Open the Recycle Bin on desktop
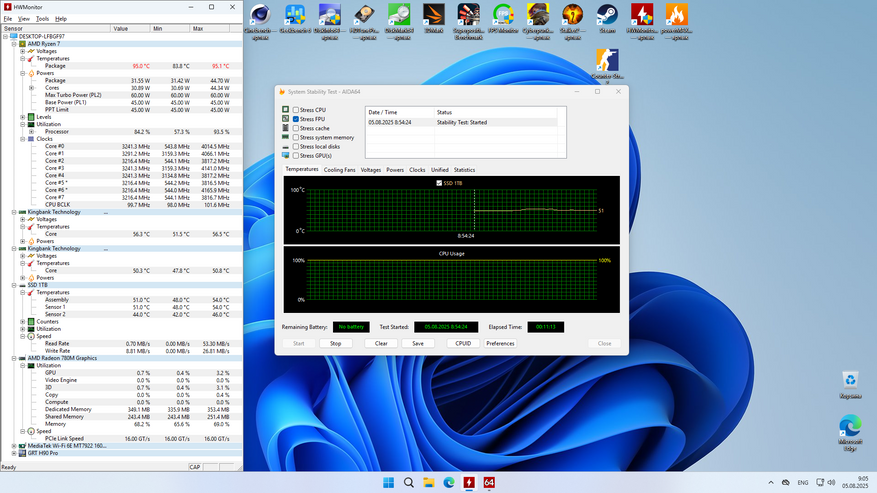This screenshot has height=493, width=877. click(850, 382)
